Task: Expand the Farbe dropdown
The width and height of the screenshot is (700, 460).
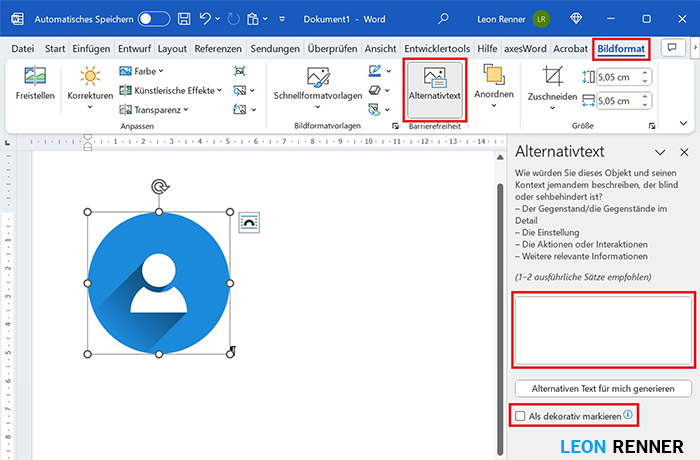Action: click(141, 71)
